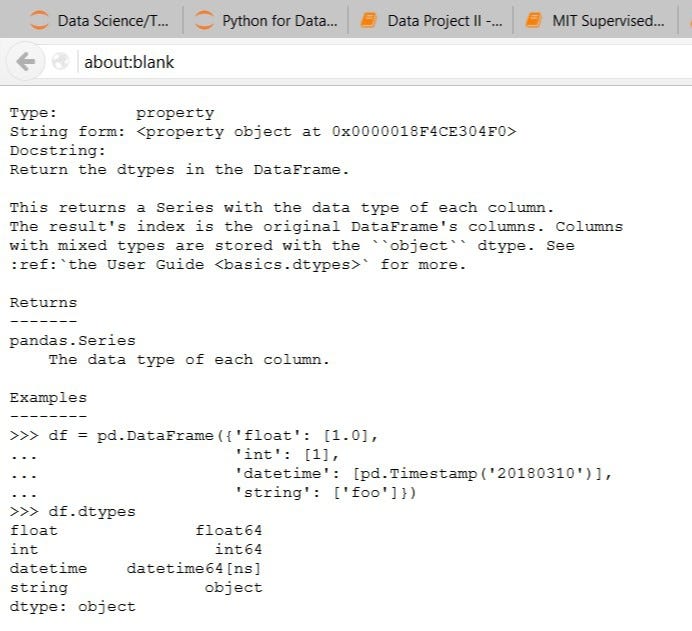Click the pandas.Series return type text

pos(72,340)
